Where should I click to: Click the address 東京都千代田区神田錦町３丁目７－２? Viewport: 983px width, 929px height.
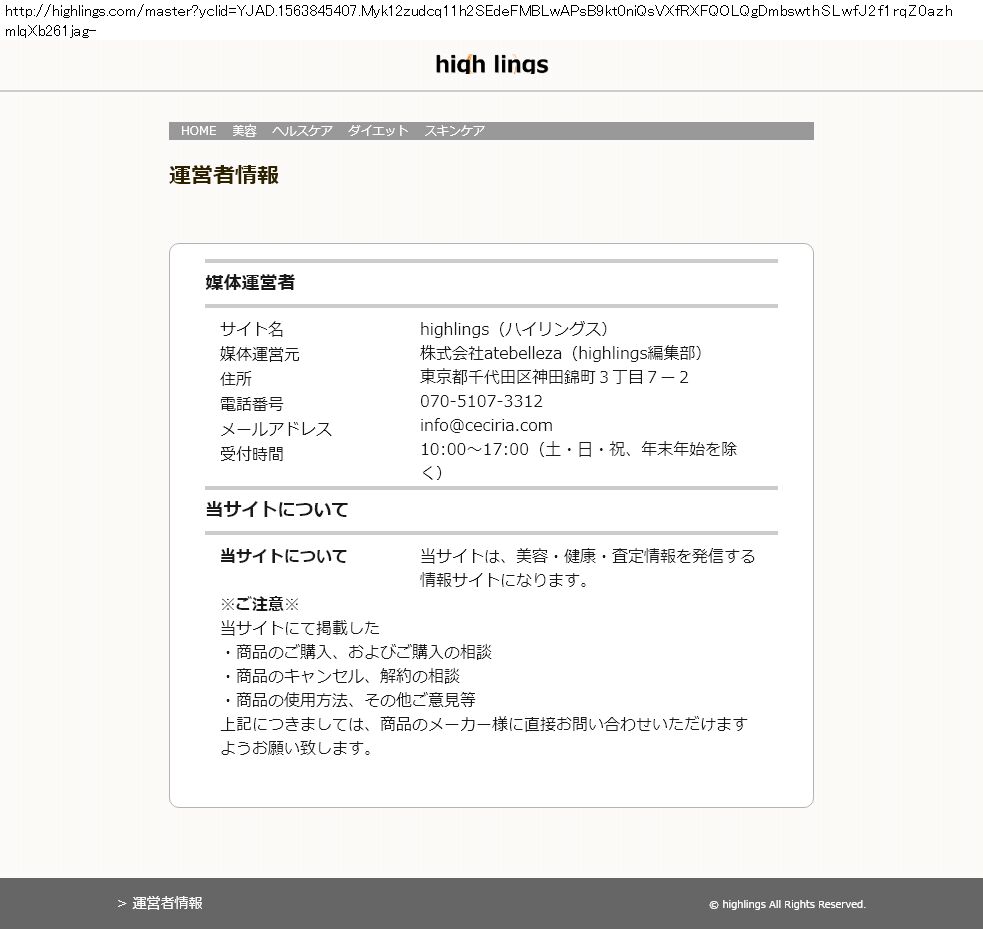point(554,377)
